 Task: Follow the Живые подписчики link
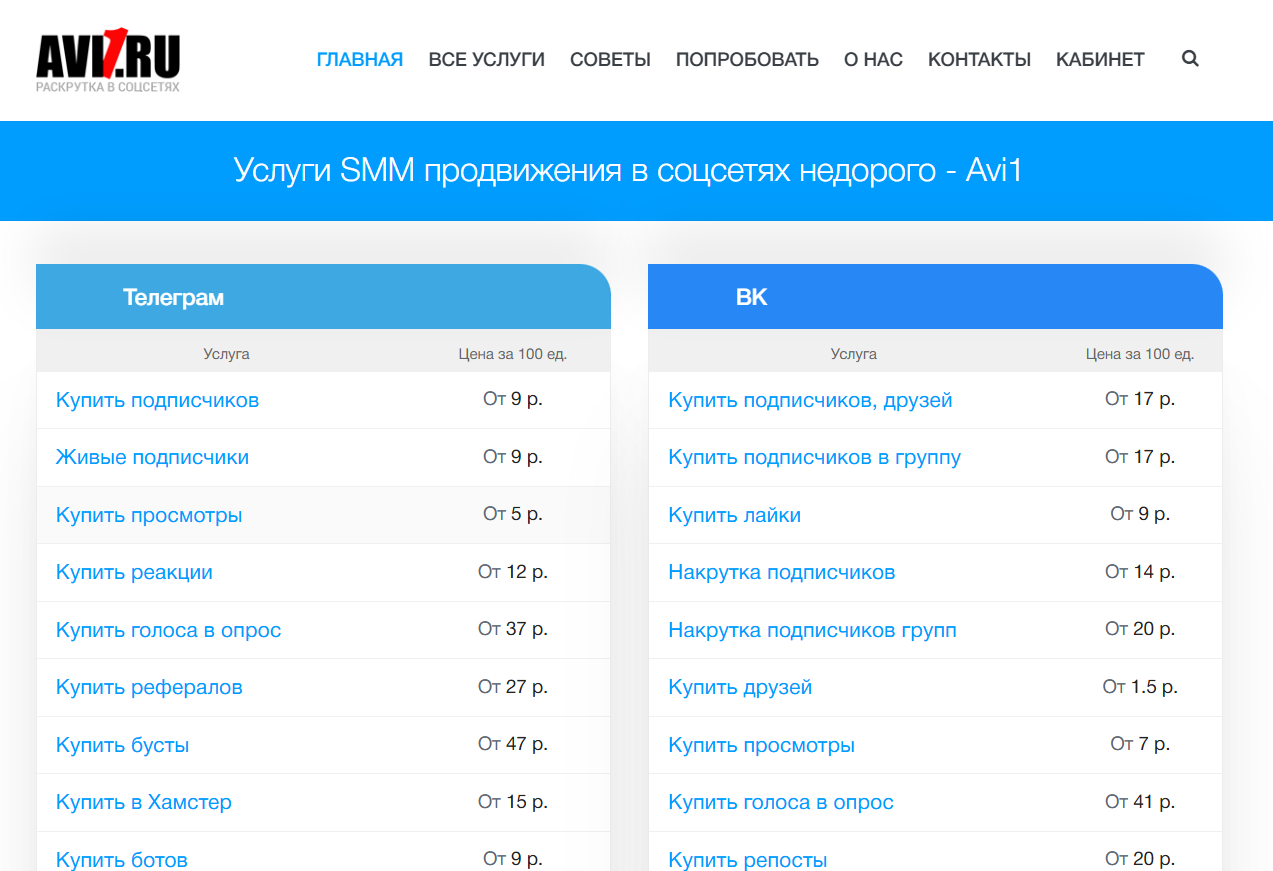click(x=152, y=457)
